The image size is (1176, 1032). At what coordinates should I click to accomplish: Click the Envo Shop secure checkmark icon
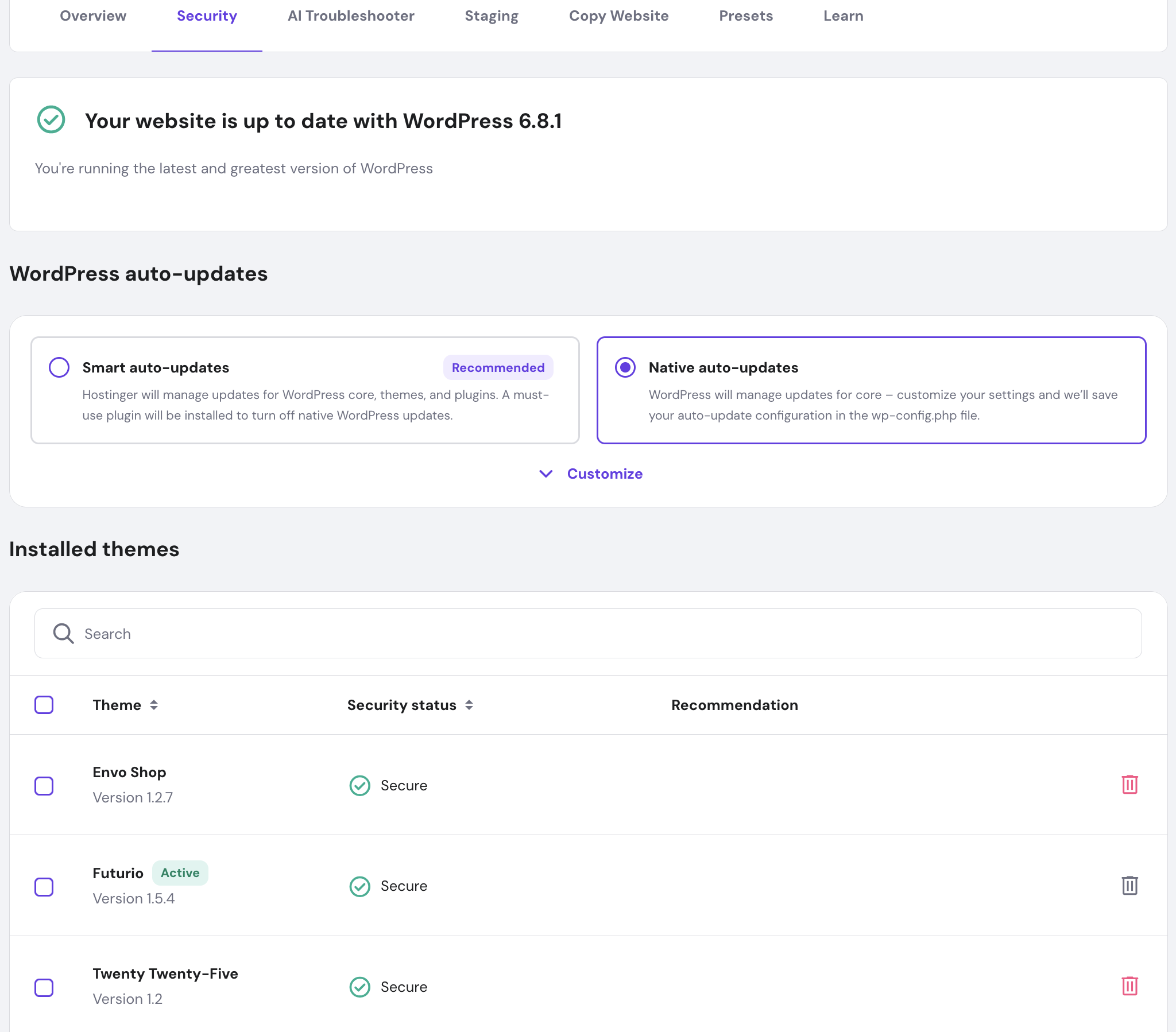click(x=359, y=785)
